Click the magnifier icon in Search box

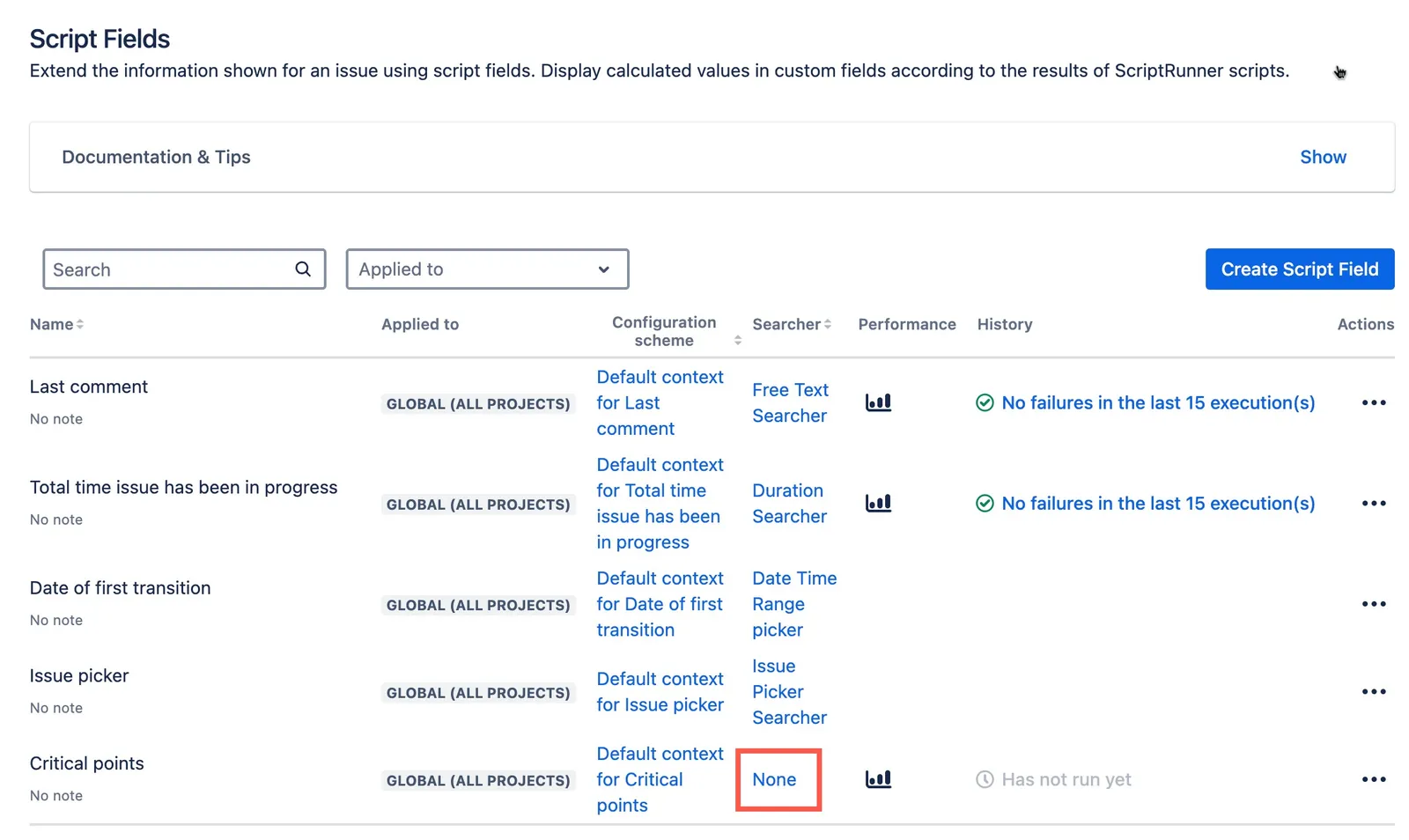coord(303,269)
